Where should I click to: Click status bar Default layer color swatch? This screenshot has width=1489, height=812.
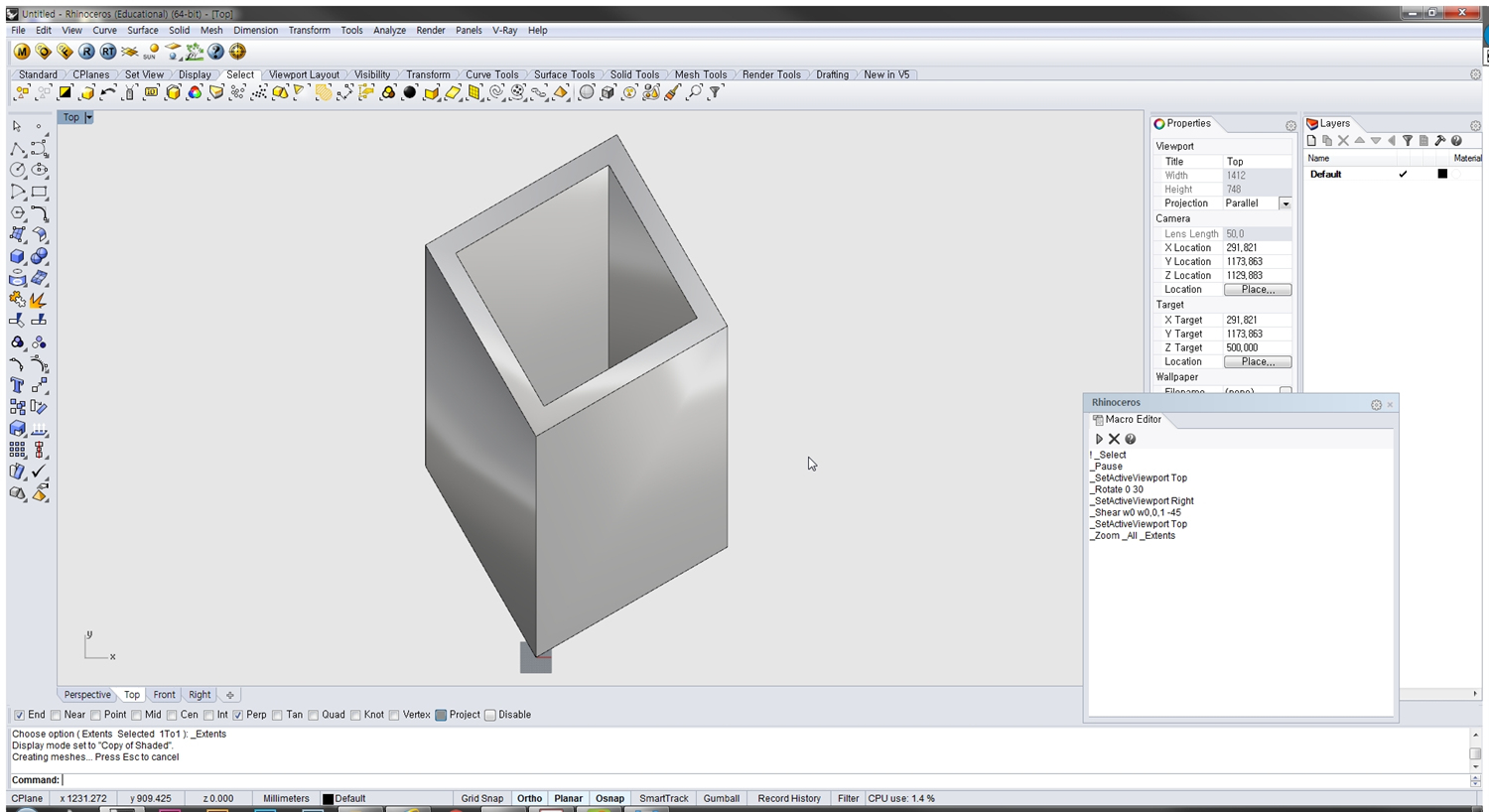[329, 798]
